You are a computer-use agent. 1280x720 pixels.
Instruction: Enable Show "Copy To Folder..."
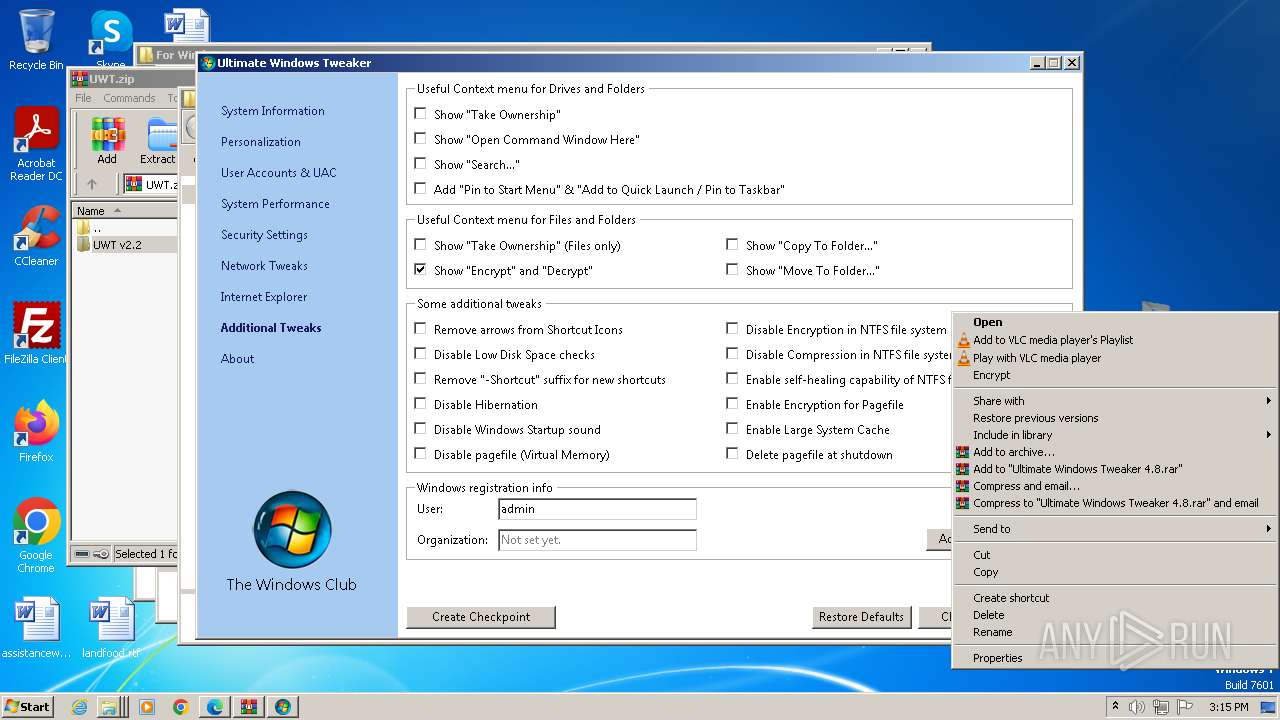coord(732,245)
